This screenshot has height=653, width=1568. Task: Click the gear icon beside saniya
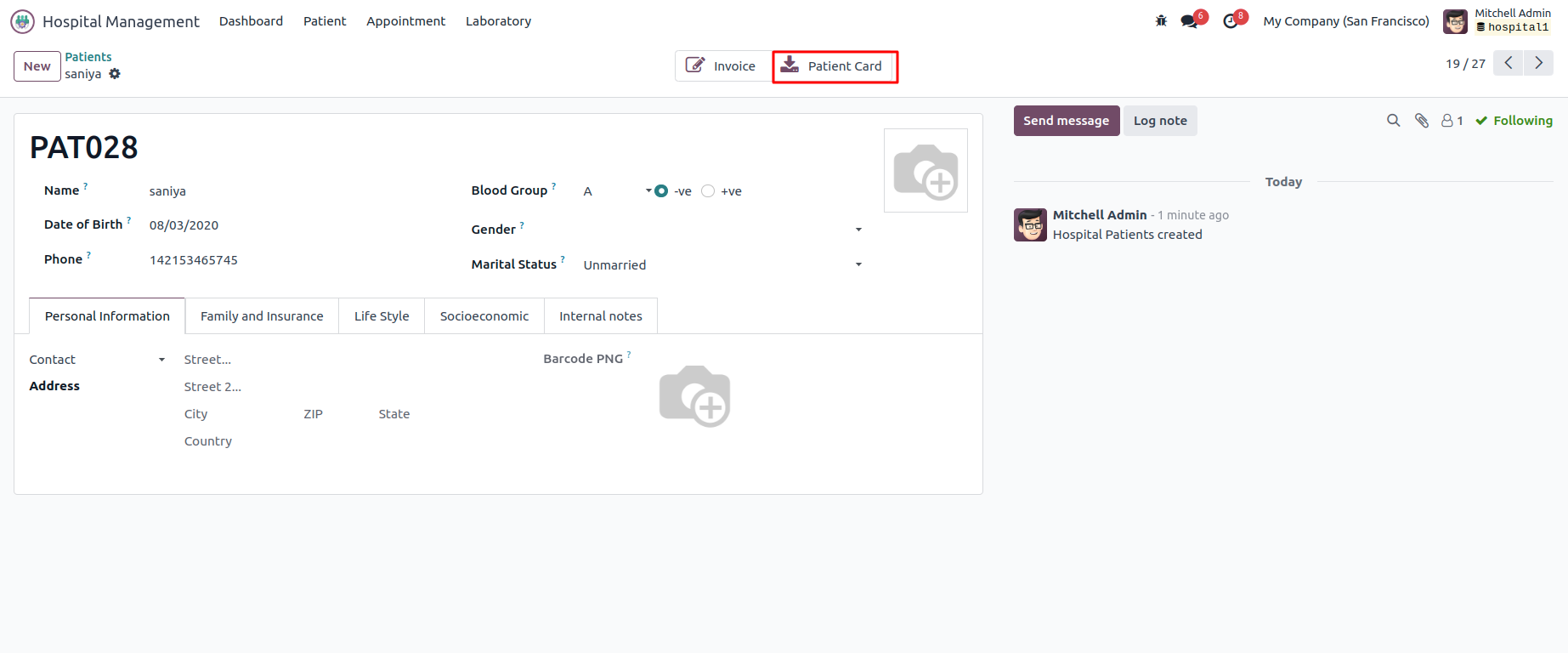click(x=115, y=74)
